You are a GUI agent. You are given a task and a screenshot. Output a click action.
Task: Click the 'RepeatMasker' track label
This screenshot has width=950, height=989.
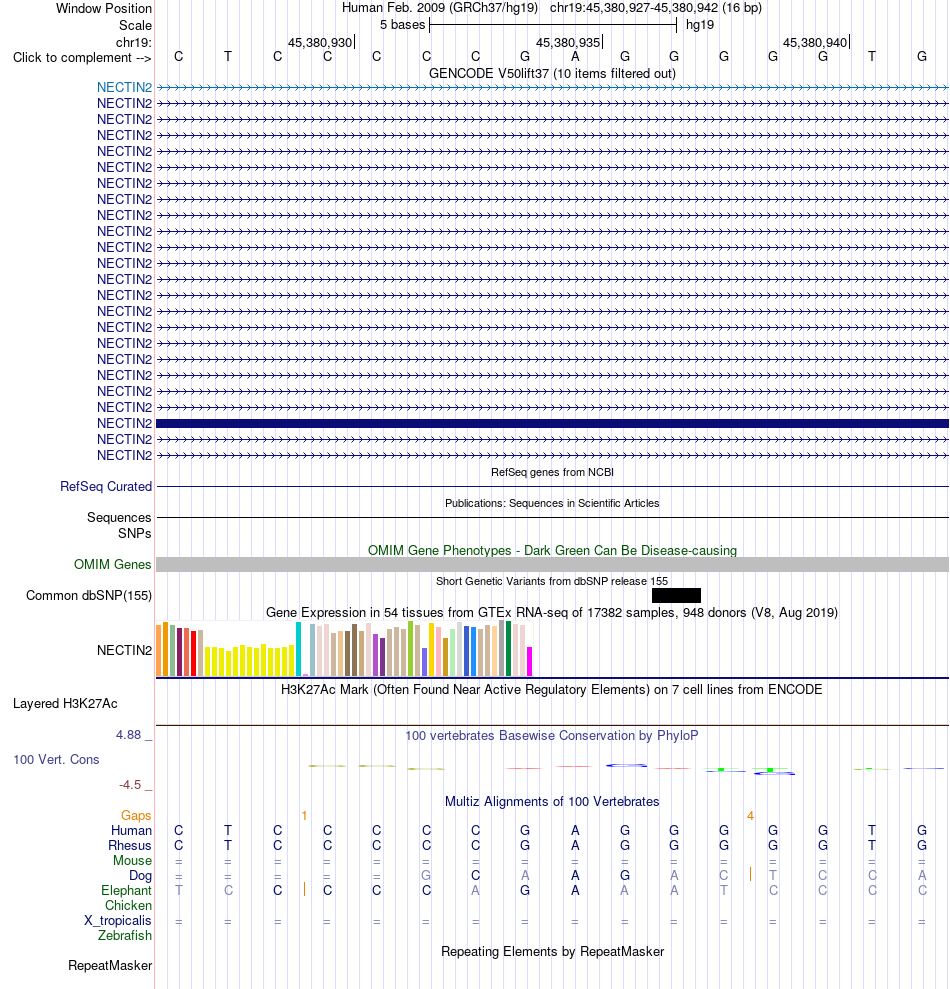[x=110, y=965]
